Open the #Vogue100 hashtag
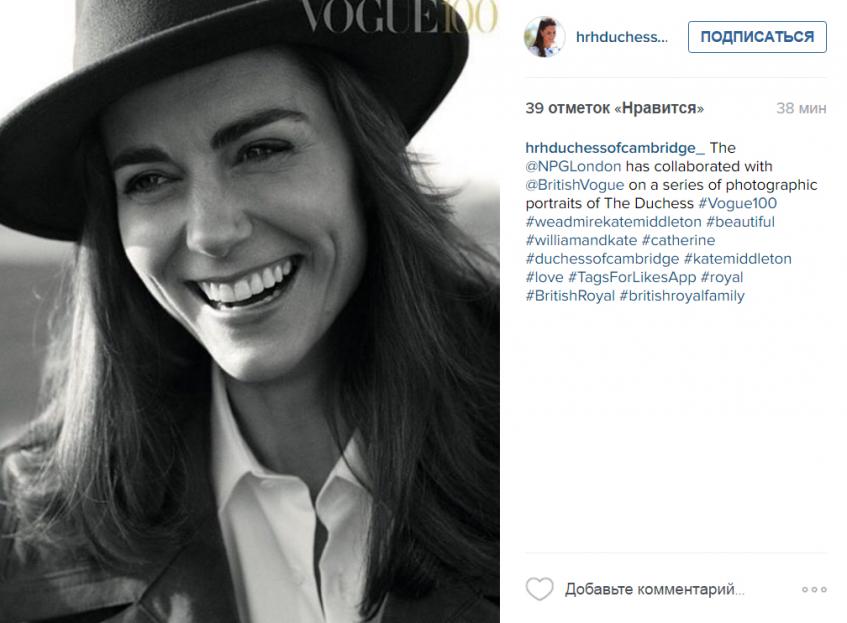This screenshot has height=623, width=847. 737,203
